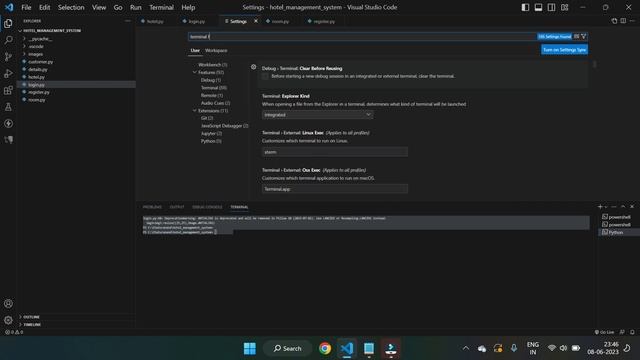This screenshot has height=360, width=640.
Task: Click the Linux Exec text field
Action: tap(335, 152)
